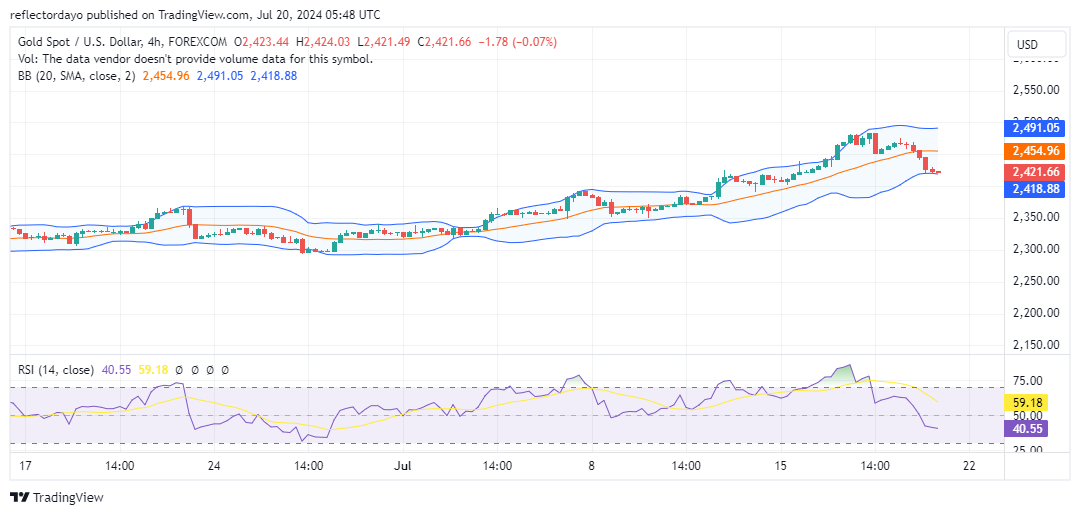Click the 2,418.88 lower band price label
Screen dimensions: 1080x515
[x=1036, y=188]
